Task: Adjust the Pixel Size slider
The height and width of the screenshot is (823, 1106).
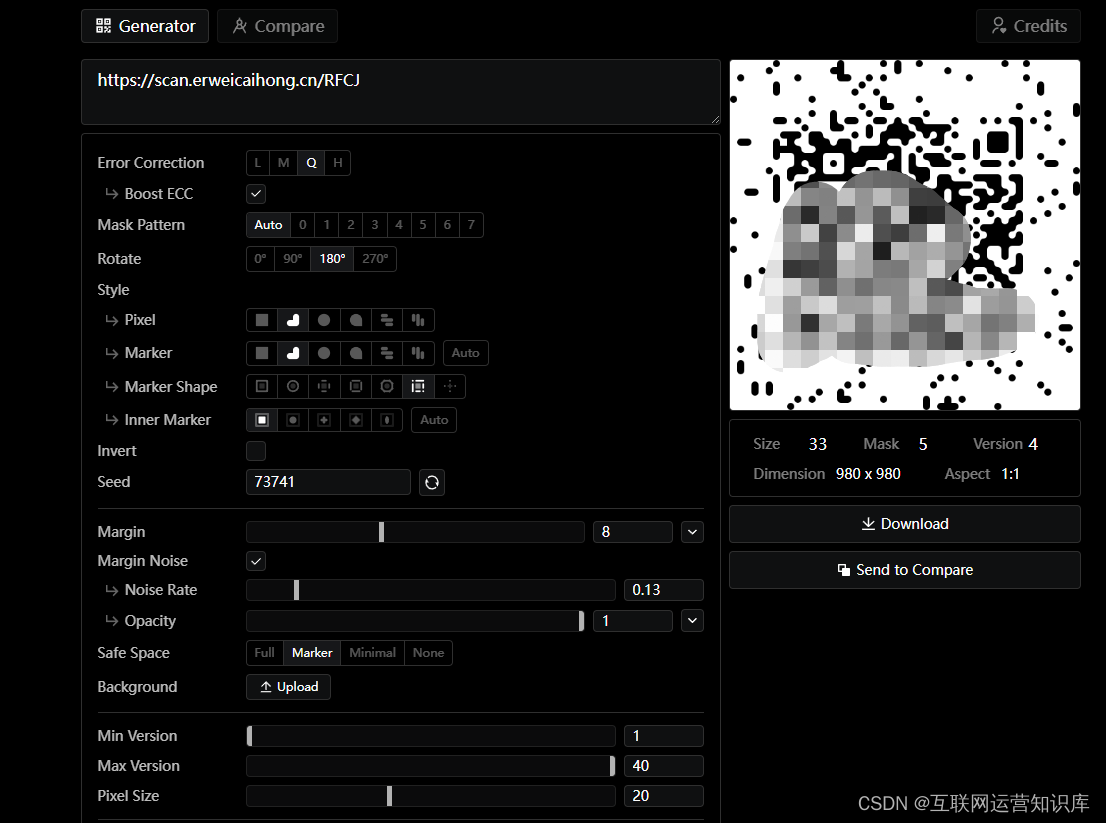Action: 431,795
